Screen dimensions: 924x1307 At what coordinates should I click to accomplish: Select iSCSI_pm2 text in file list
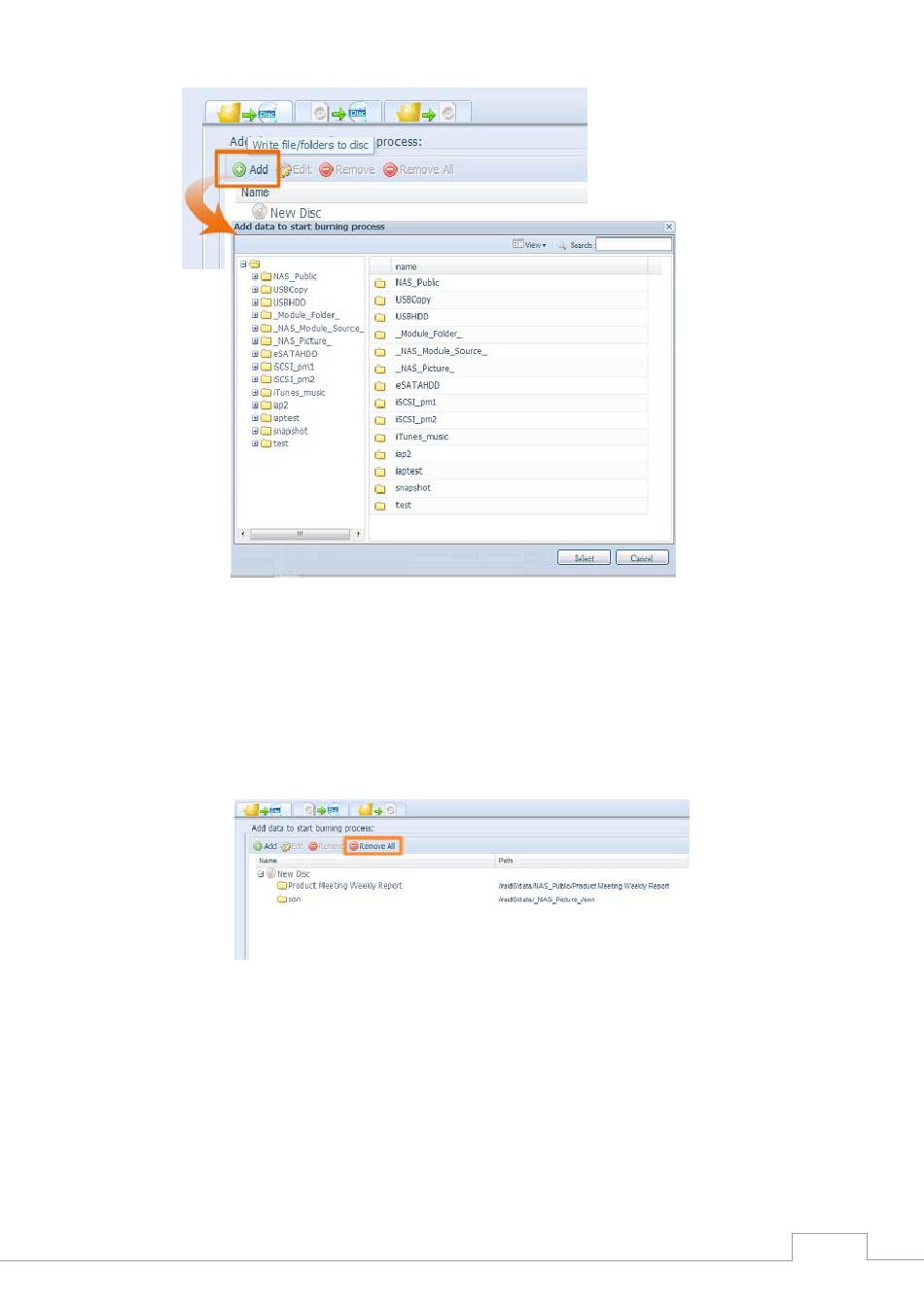[x=415, y=419]
